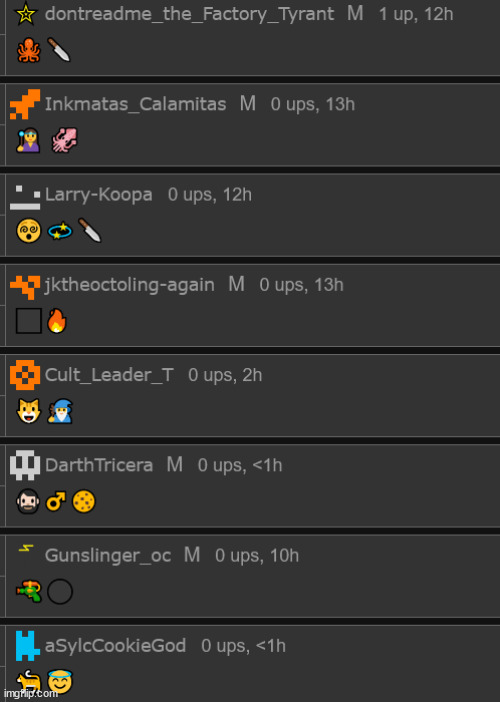500x702 pixels.
Task: Click the star icon beside dontreadme_the_Factory_Tyrant
Action: 26,13
